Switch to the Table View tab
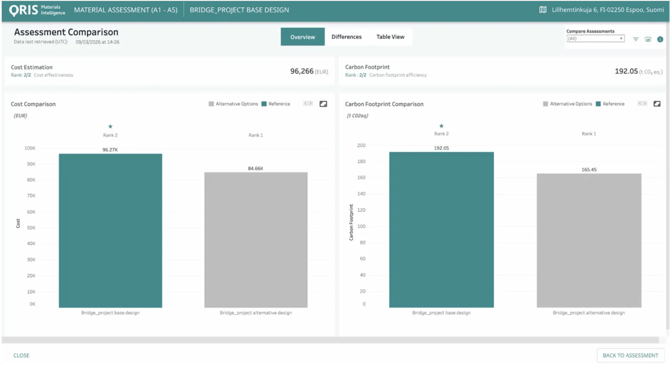This screenshot has height=365, width=670. [390, 37]
